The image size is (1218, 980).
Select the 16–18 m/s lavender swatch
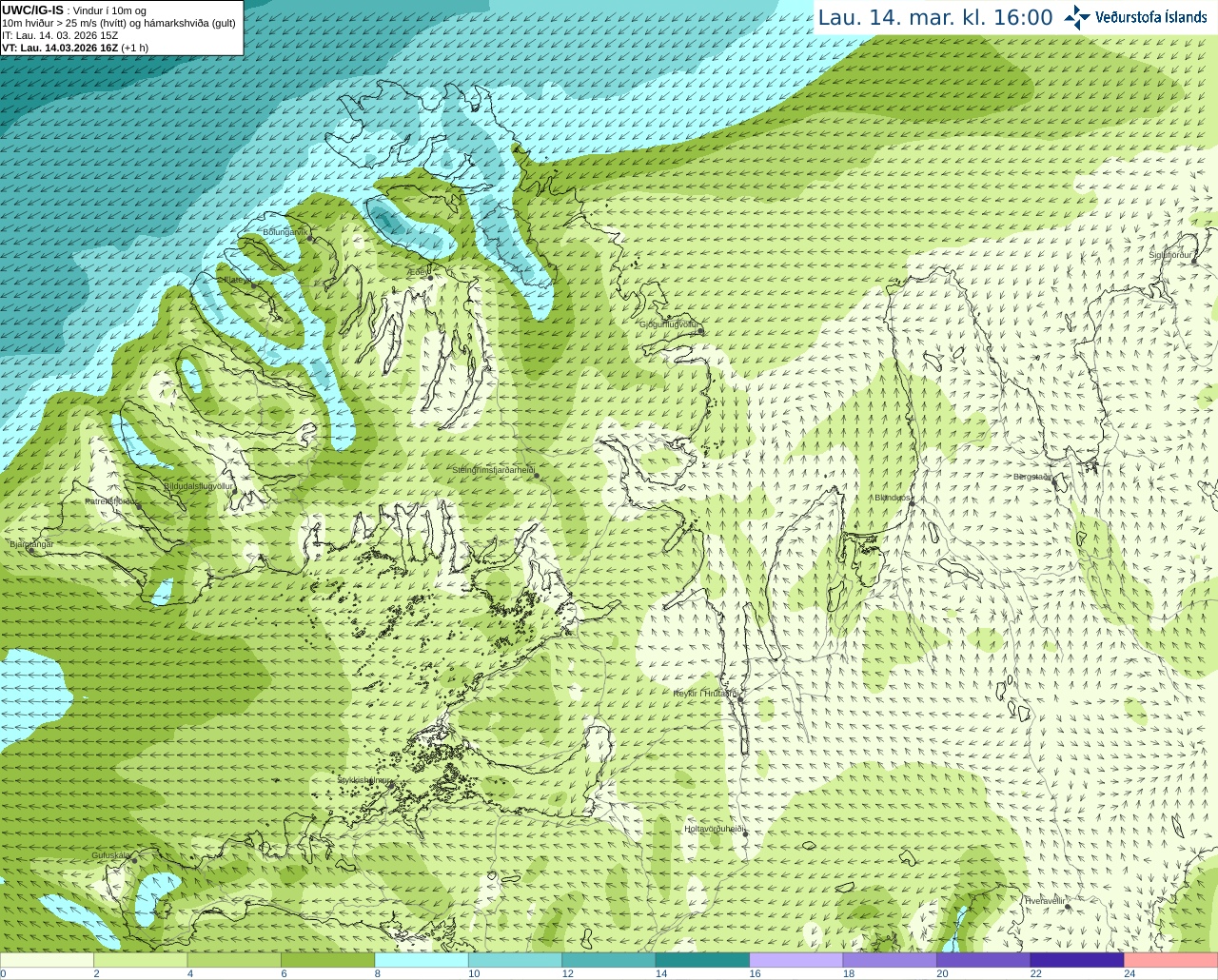(x=796, y=960)
